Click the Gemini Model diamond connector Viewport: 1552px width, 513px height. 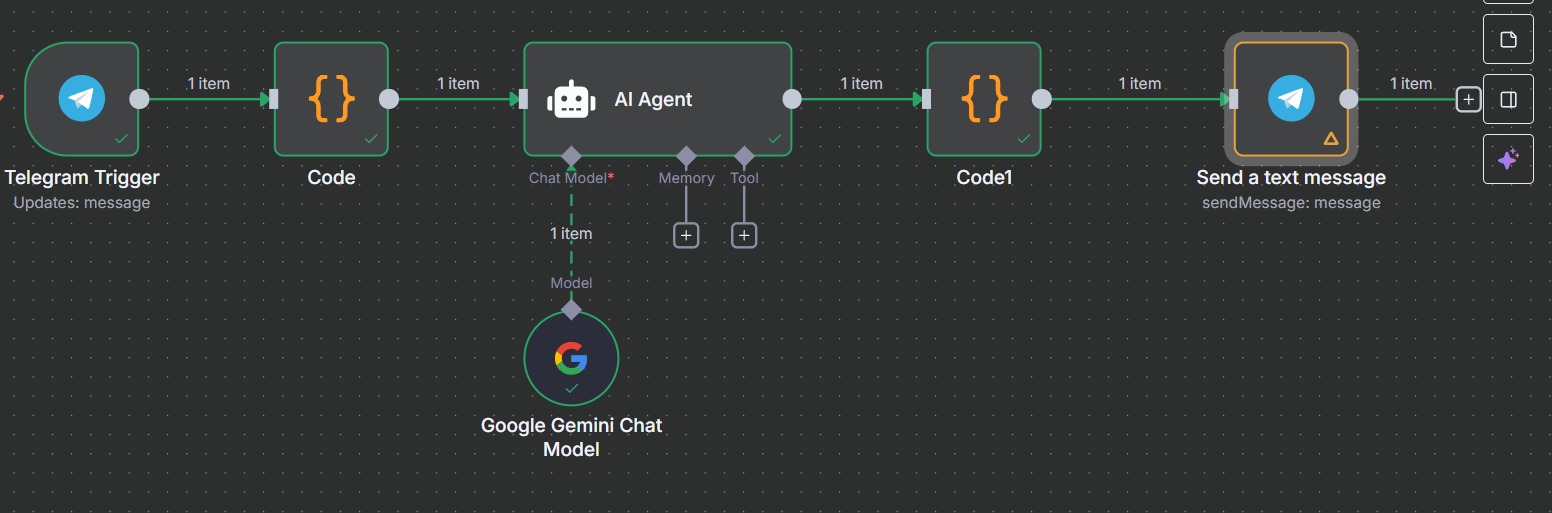pos(571,310)
